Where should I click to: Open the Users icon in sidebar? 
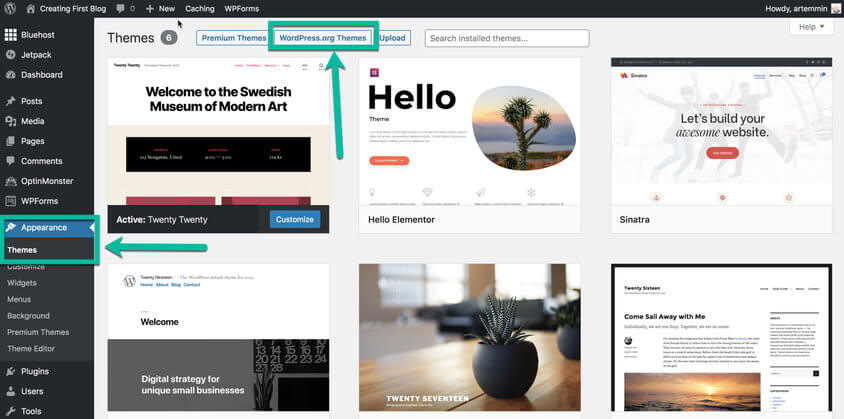(x=10, y=391)
